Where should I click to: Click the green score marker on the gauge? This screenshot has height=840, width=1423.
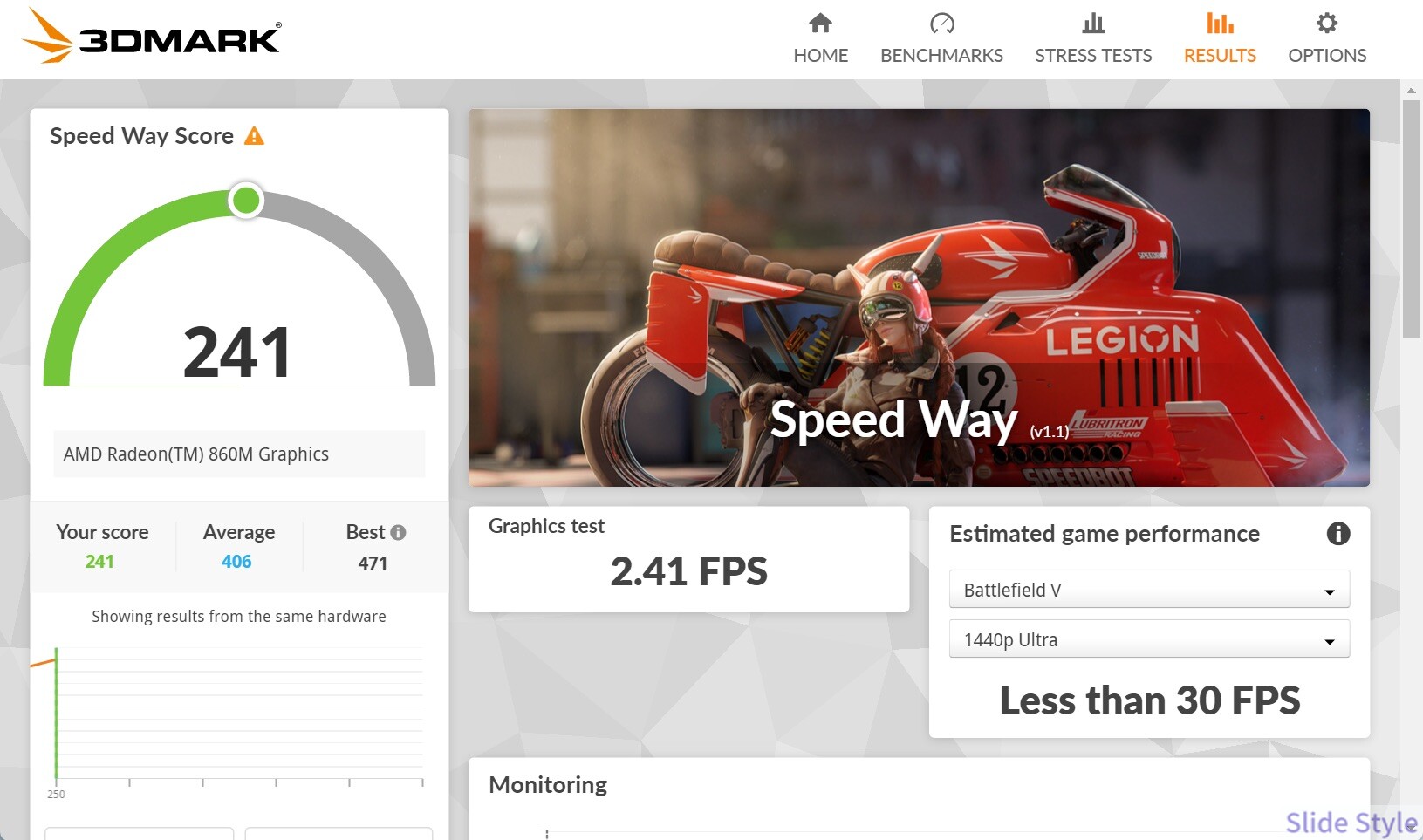246,201
